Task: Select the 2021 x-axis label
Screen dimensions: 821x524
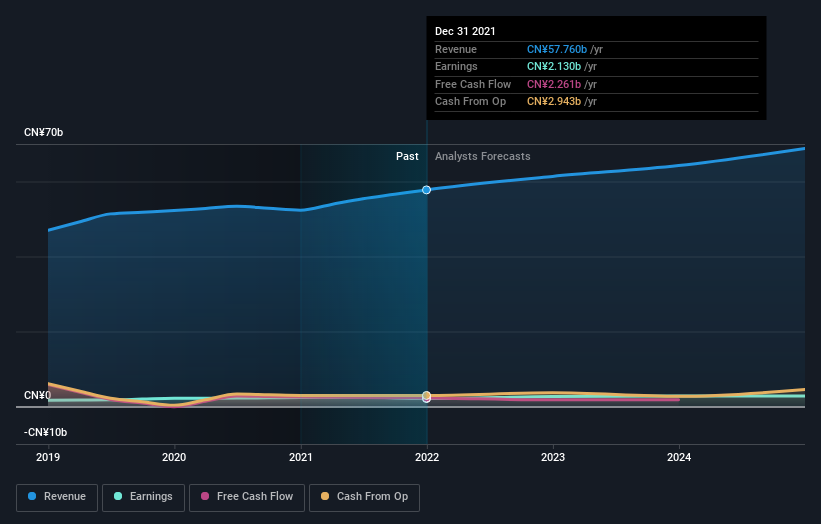Action: tap(301, 457)
